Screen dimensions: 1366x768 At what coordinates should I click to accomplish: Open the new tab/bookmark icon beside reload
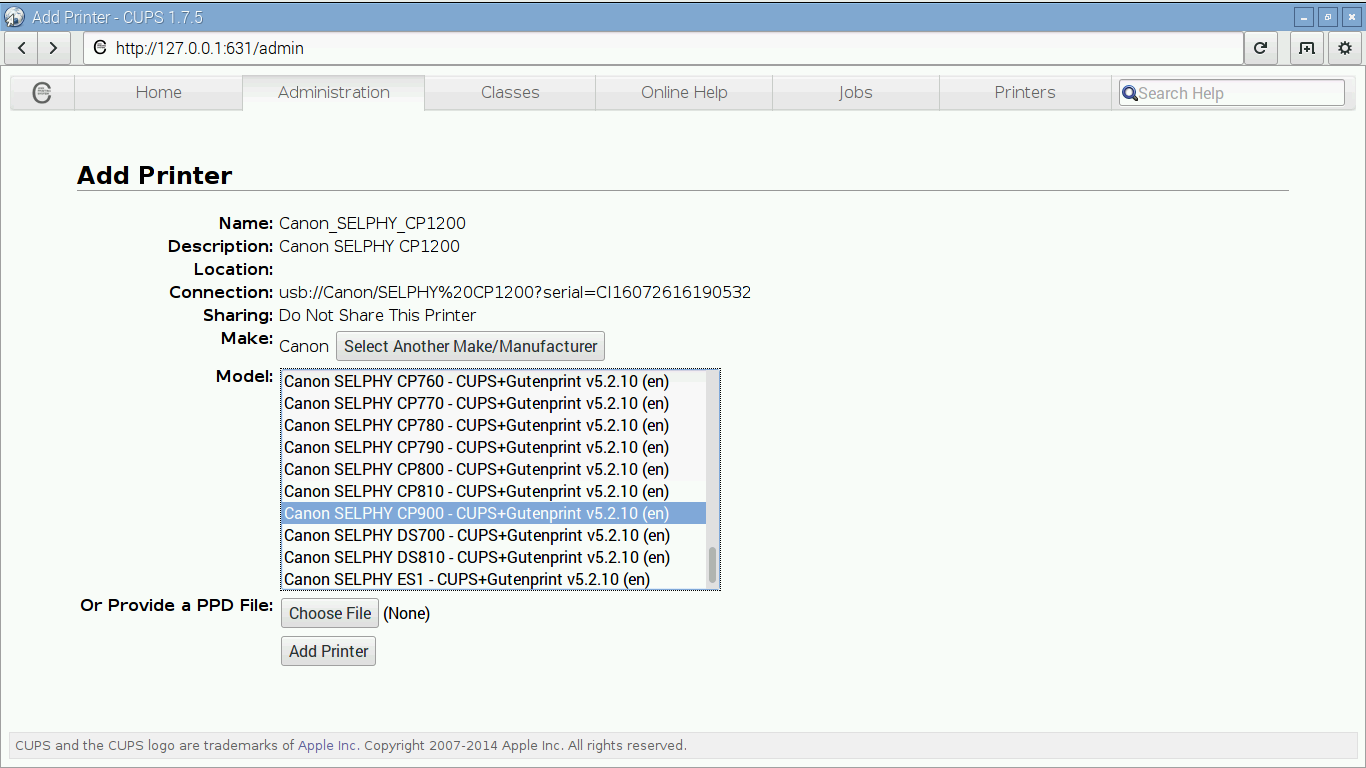point(1306,48)
